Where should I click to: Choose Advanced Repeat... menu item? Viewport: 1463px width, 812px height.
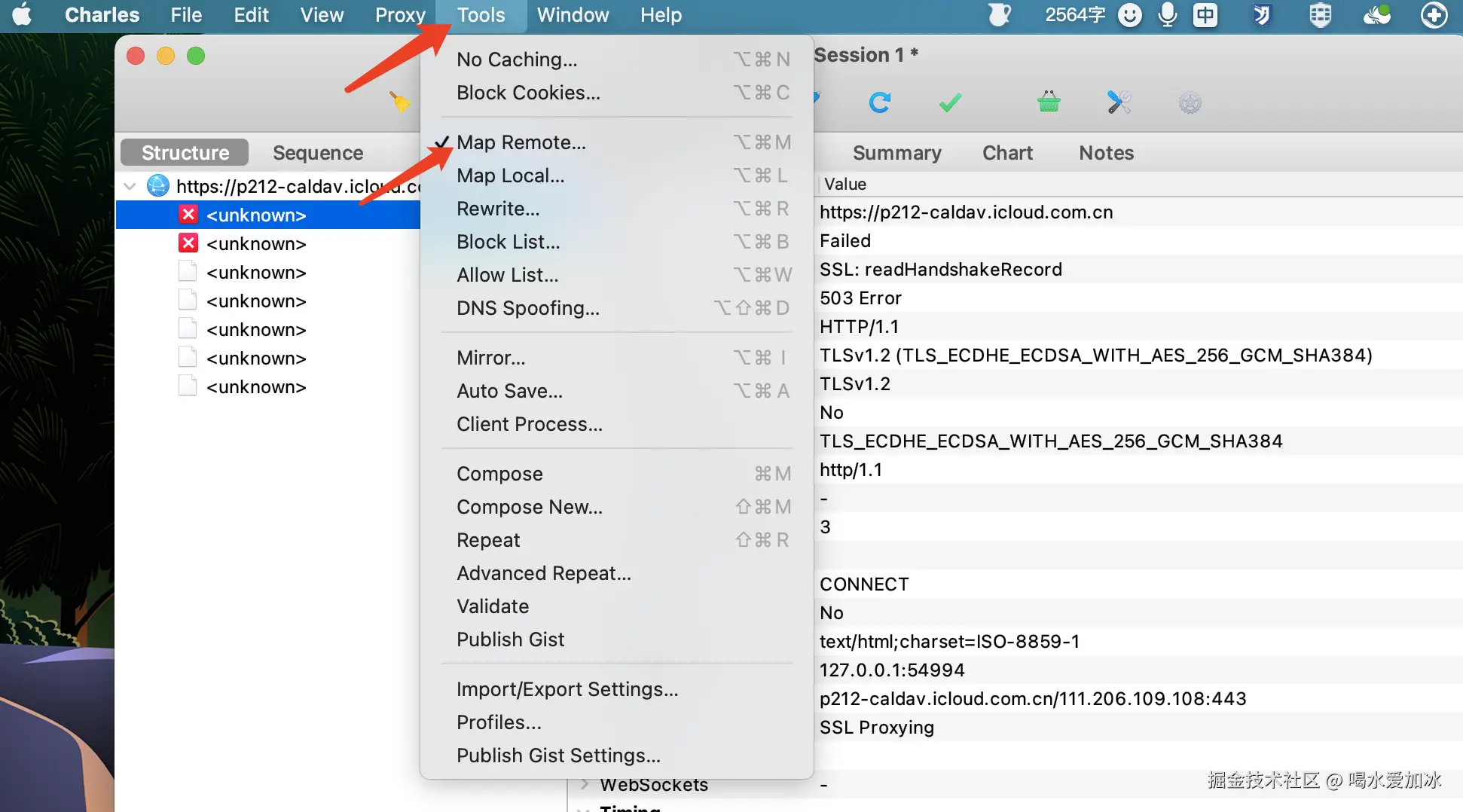click(x=616, y=573)
